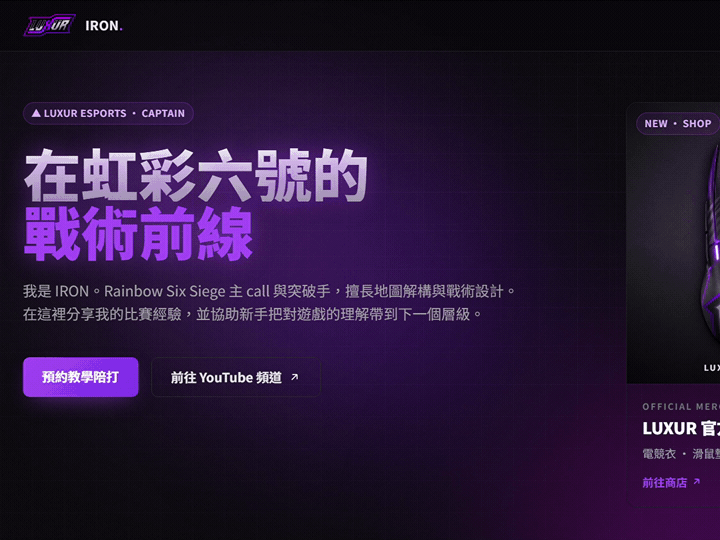Click the triangle icon in the badge

[x=36, y=113]
